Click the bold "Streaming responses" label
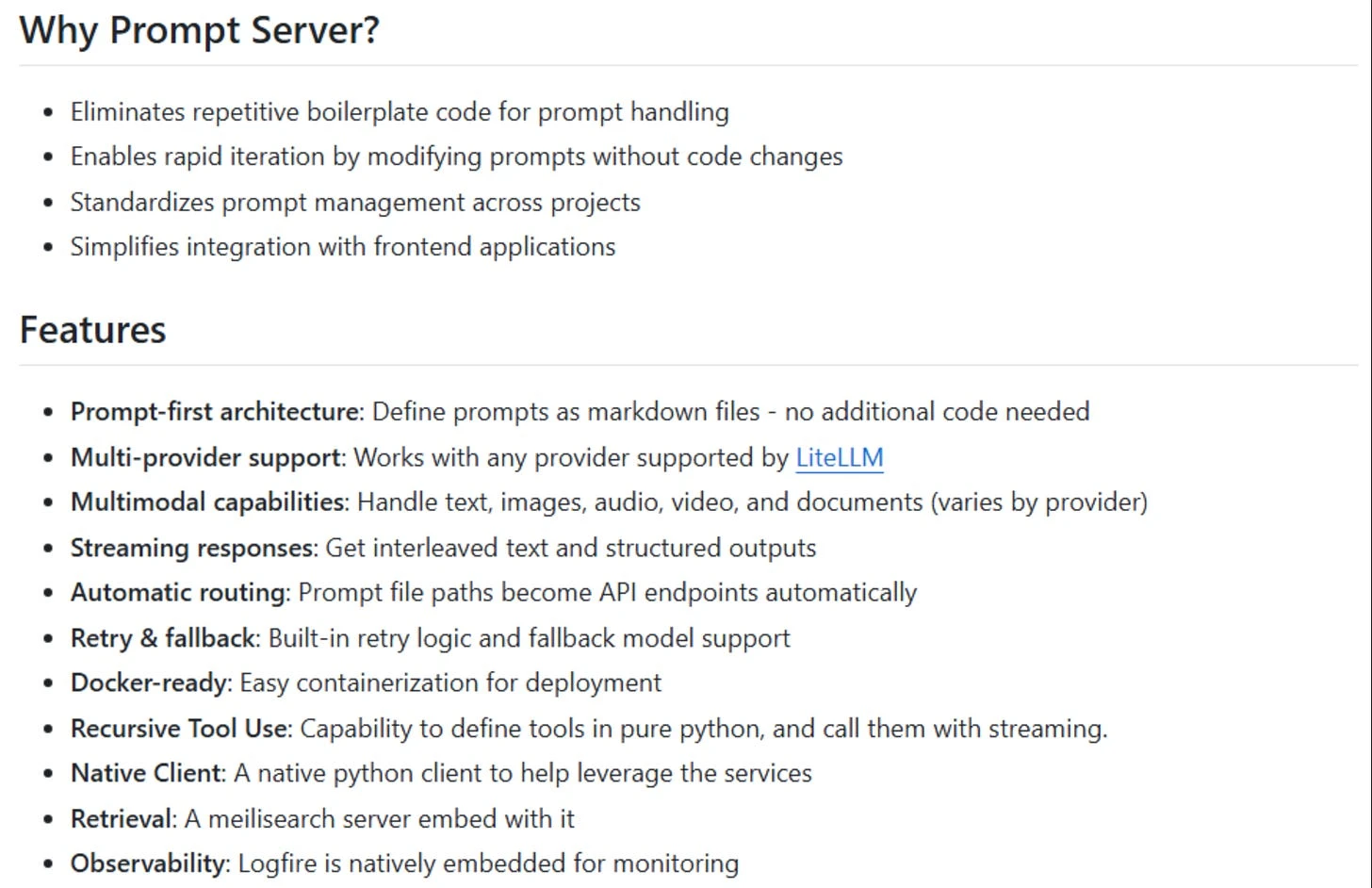1372x888 pixels. [x=192, y=549]
